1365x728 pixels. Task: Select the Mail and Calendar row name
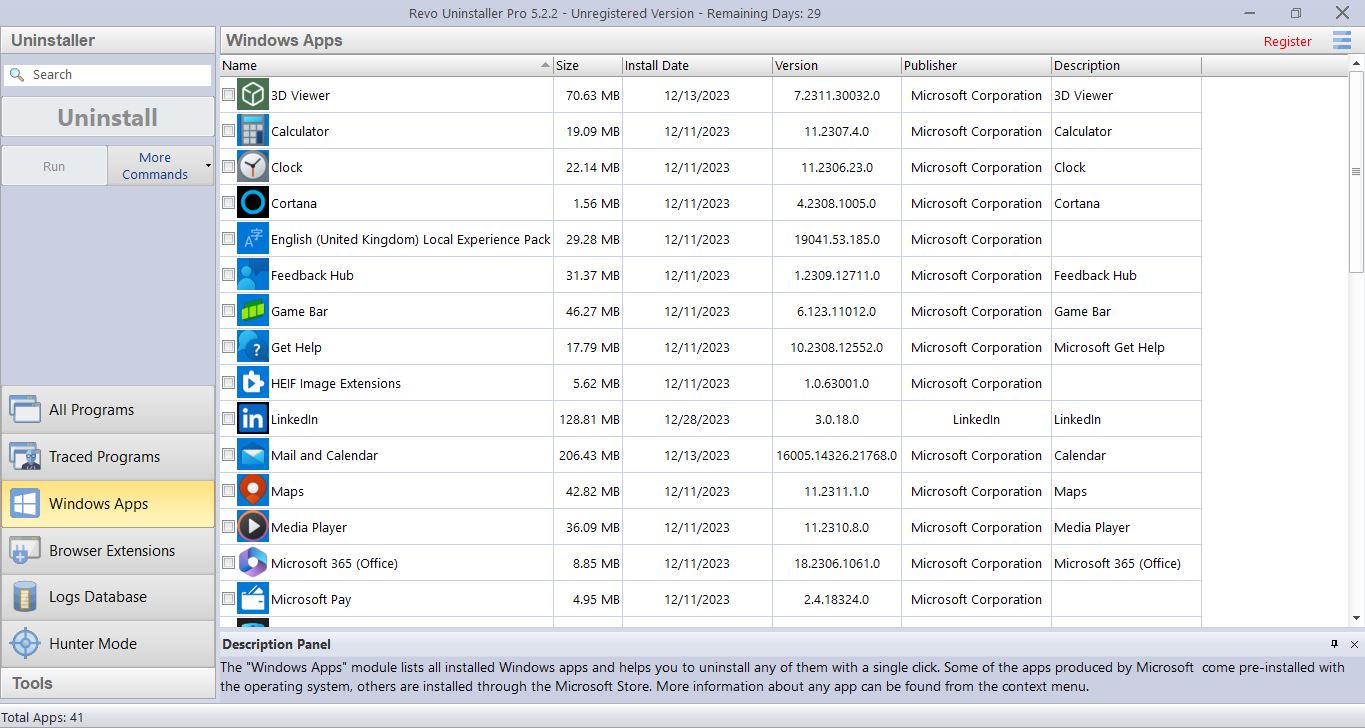pyautogui.click(x=324, y=455)
